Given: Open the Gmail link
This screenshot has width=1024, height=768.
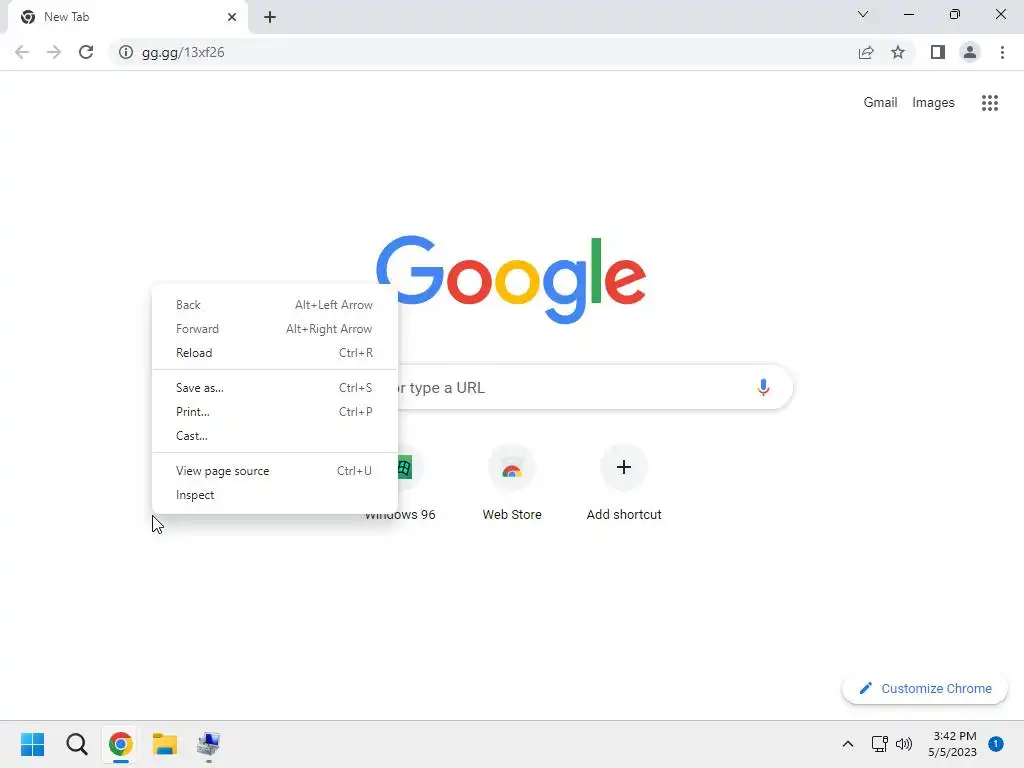Looking at the screenshot, I should 880,103.
